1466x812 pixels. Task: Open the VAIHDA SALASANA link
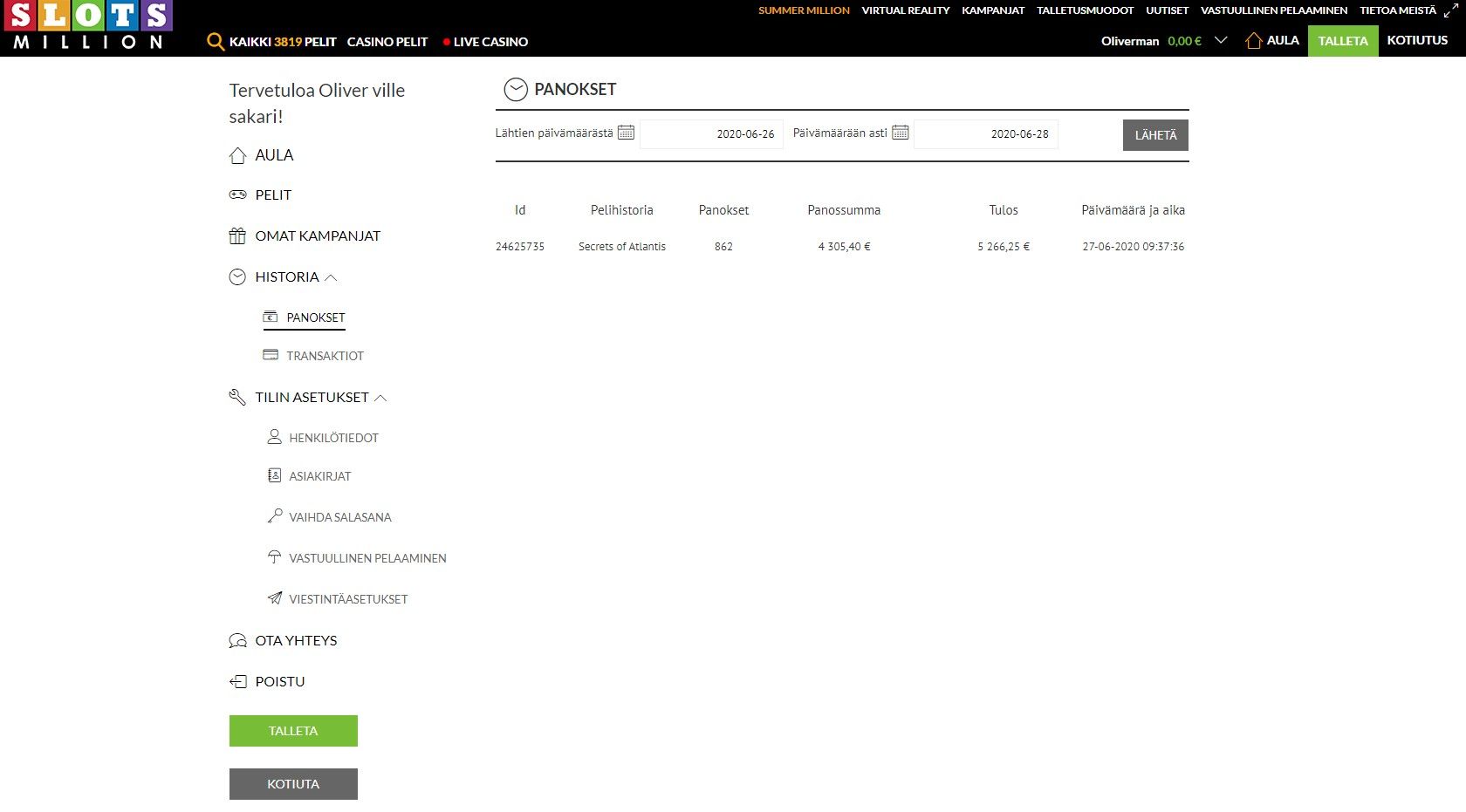pyautogui.click(x=340, y=517)
